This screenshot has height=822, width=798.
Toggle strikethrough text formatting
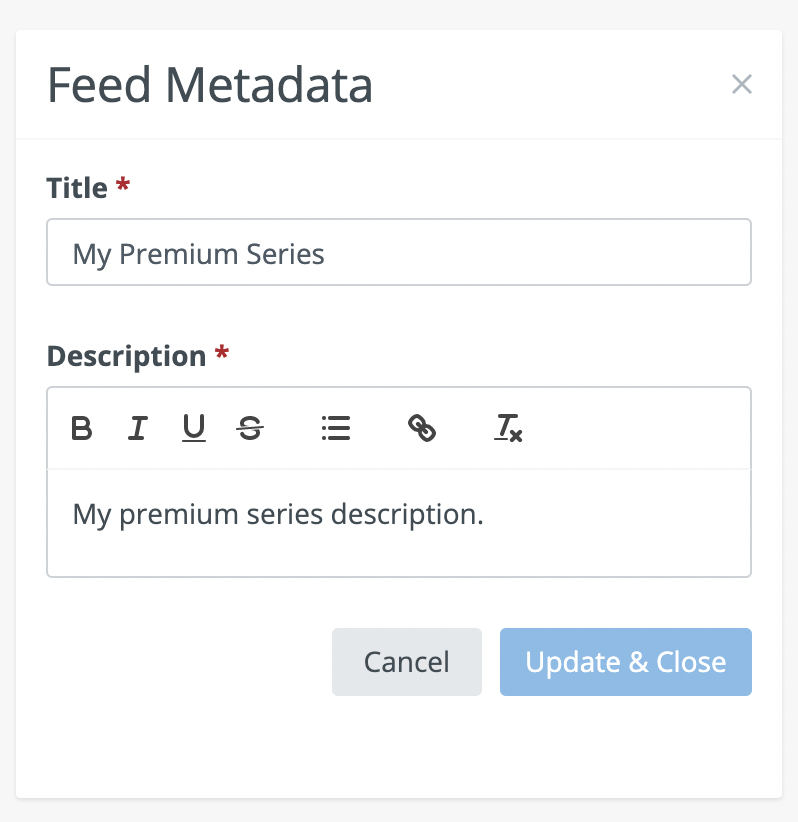pyautogui.click(x=250, y=429)
